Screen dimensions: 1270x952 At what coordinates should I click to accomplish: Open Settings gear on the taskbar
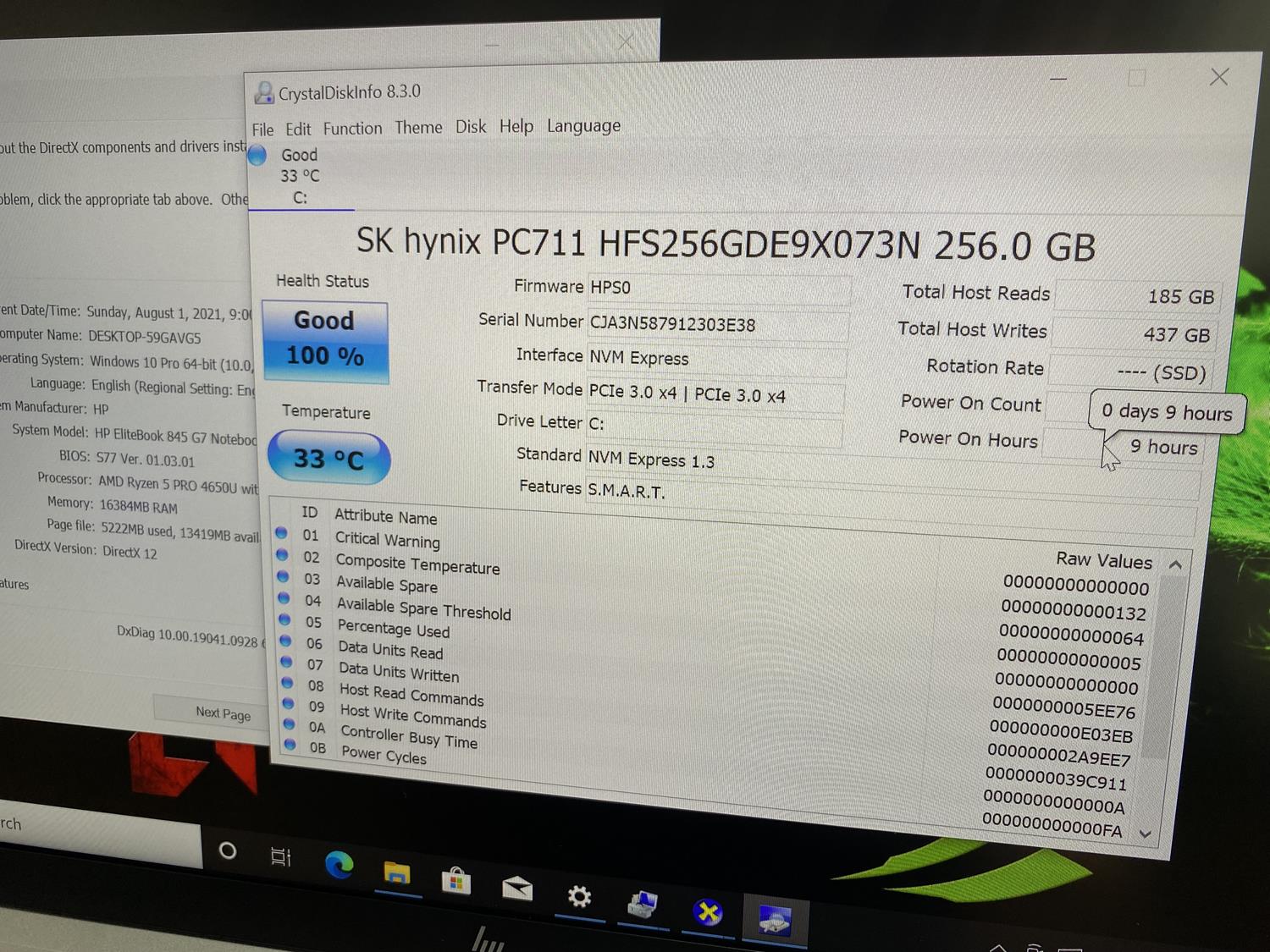579,896
